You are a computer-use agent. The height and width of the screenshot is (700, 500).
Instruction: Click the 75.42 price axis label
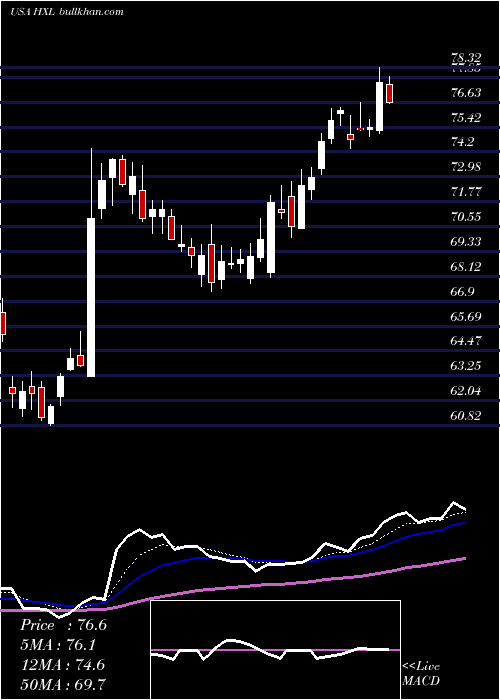466,118
